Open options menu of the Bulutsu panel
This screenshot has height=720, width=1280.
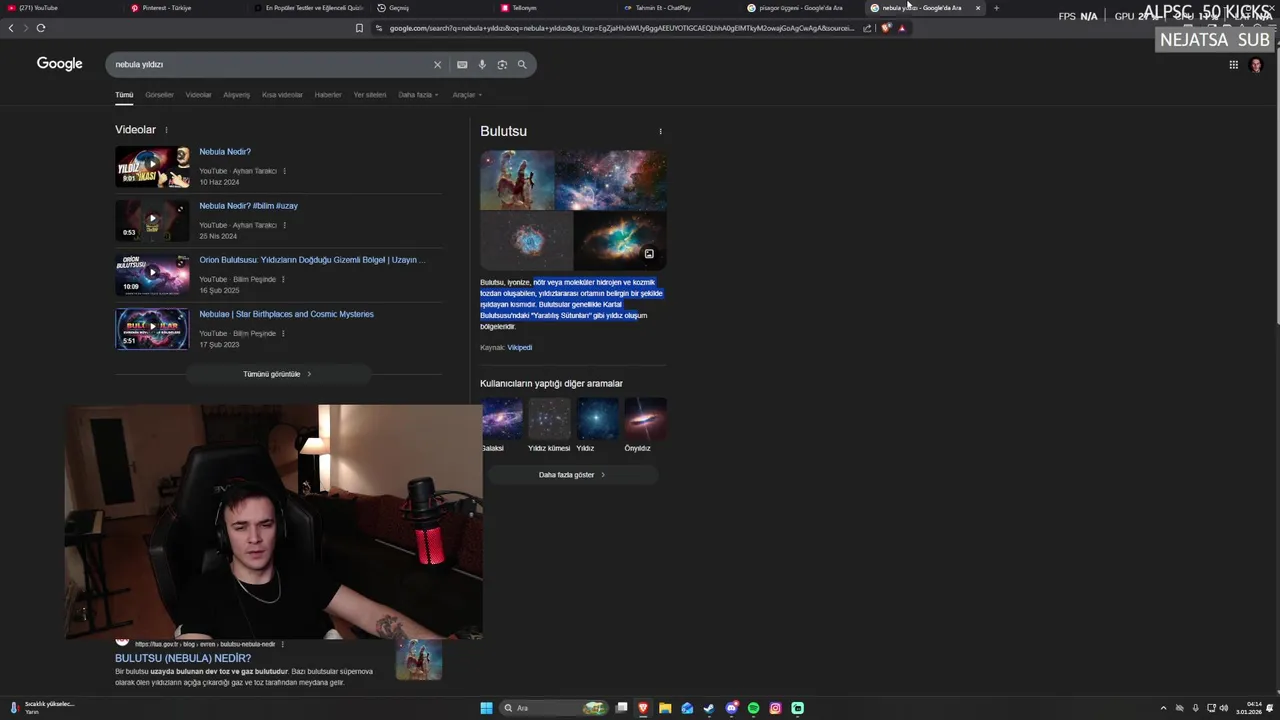pyautogui.click(x=660, y=131)
